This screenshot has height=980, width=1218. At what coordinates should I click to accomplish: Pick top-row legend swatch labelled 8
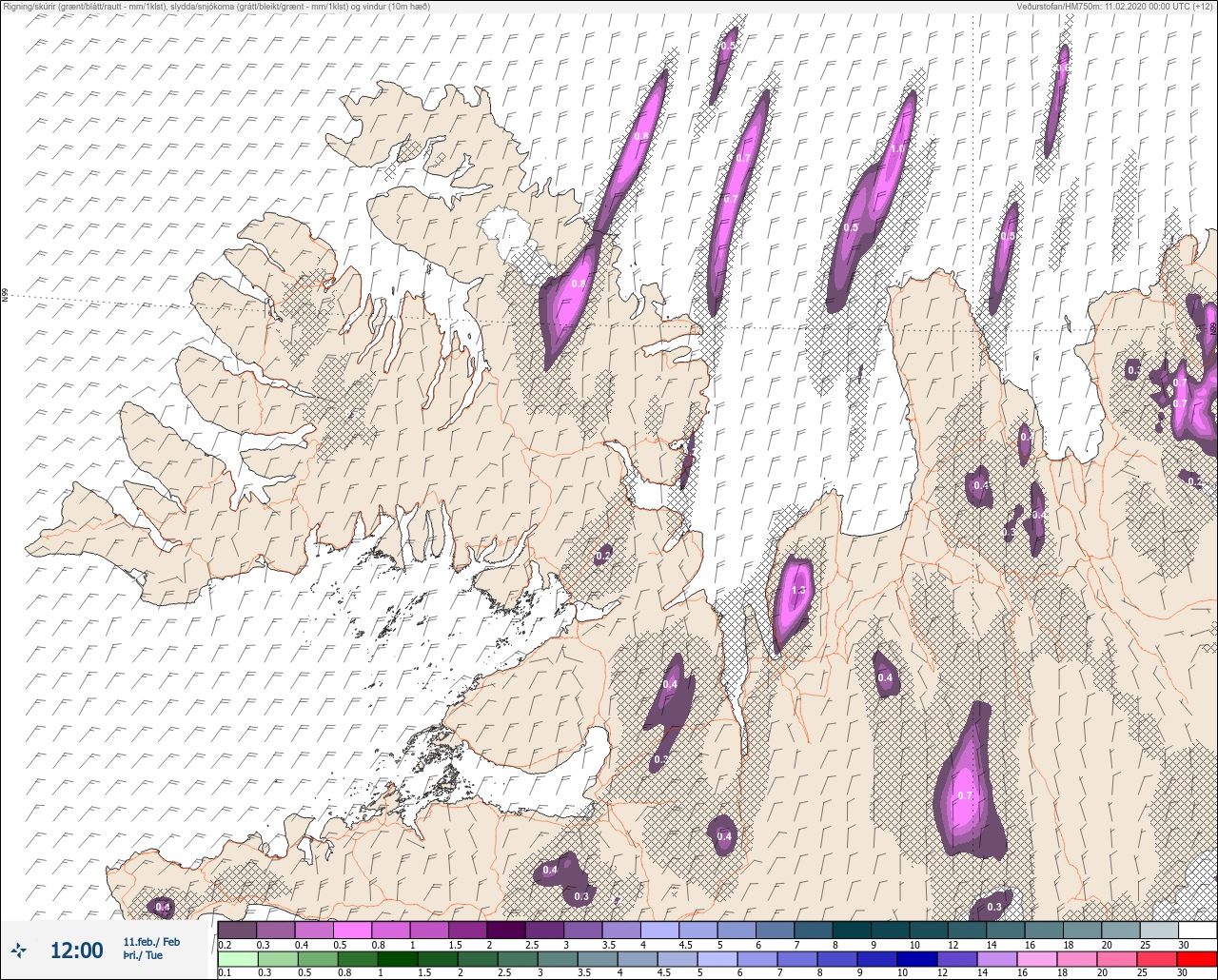(x=852, y=930)
